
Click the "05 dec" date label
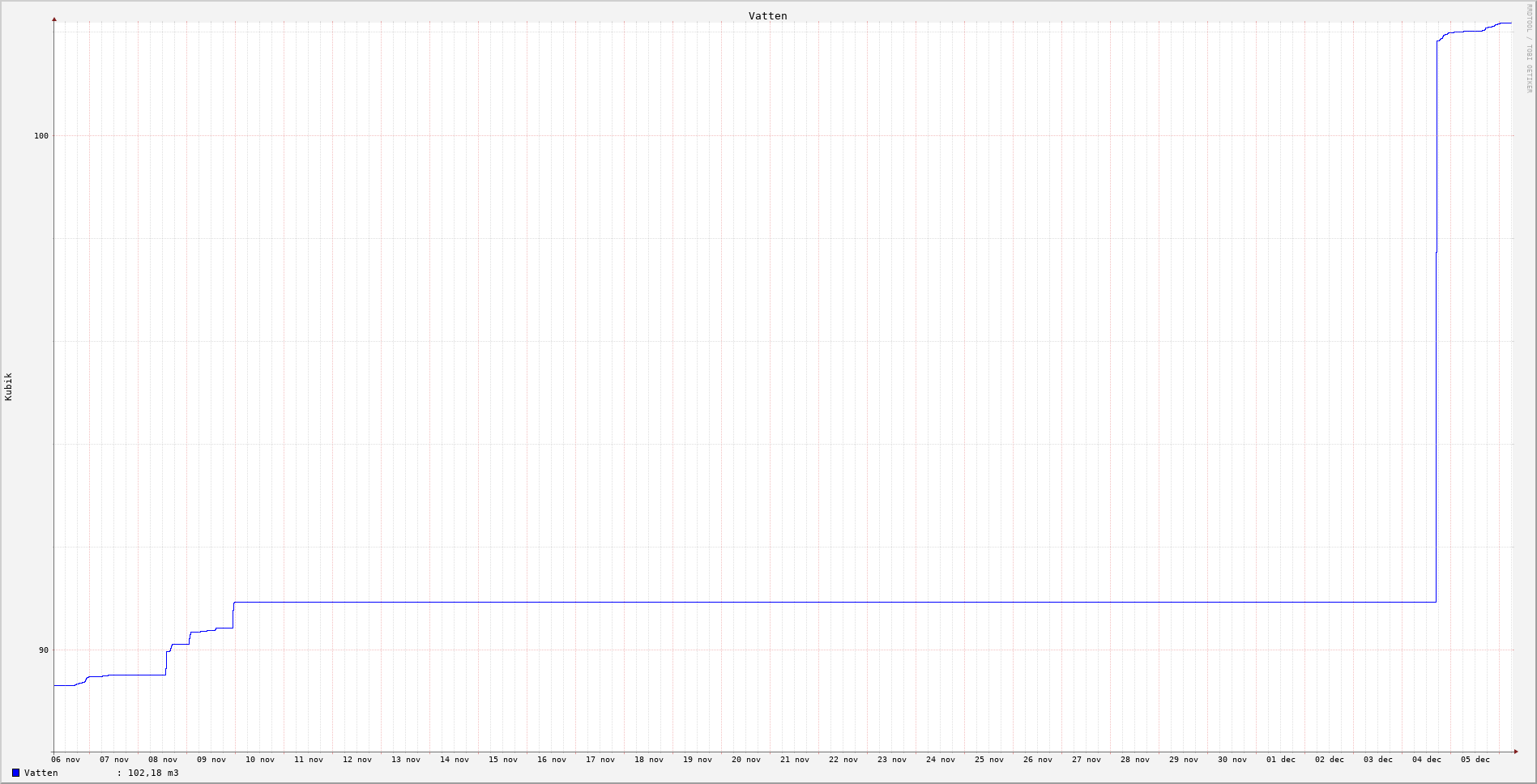[x=1475, y=760]
